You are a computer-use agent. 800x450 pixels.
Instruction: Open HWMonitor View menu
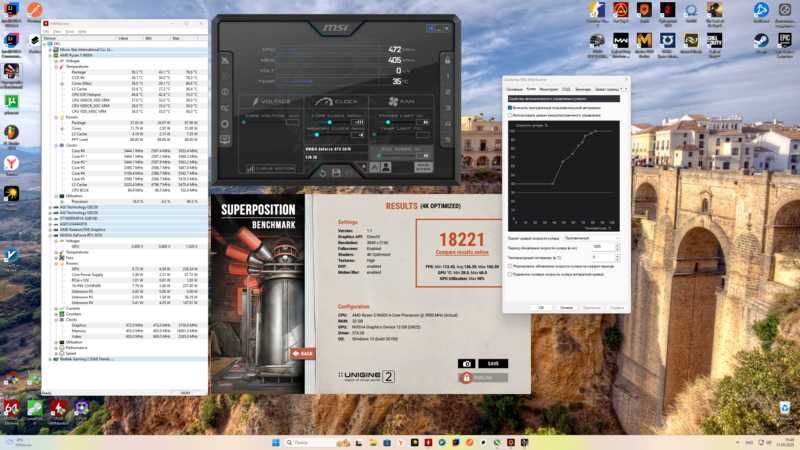click(x=57, y=32)
